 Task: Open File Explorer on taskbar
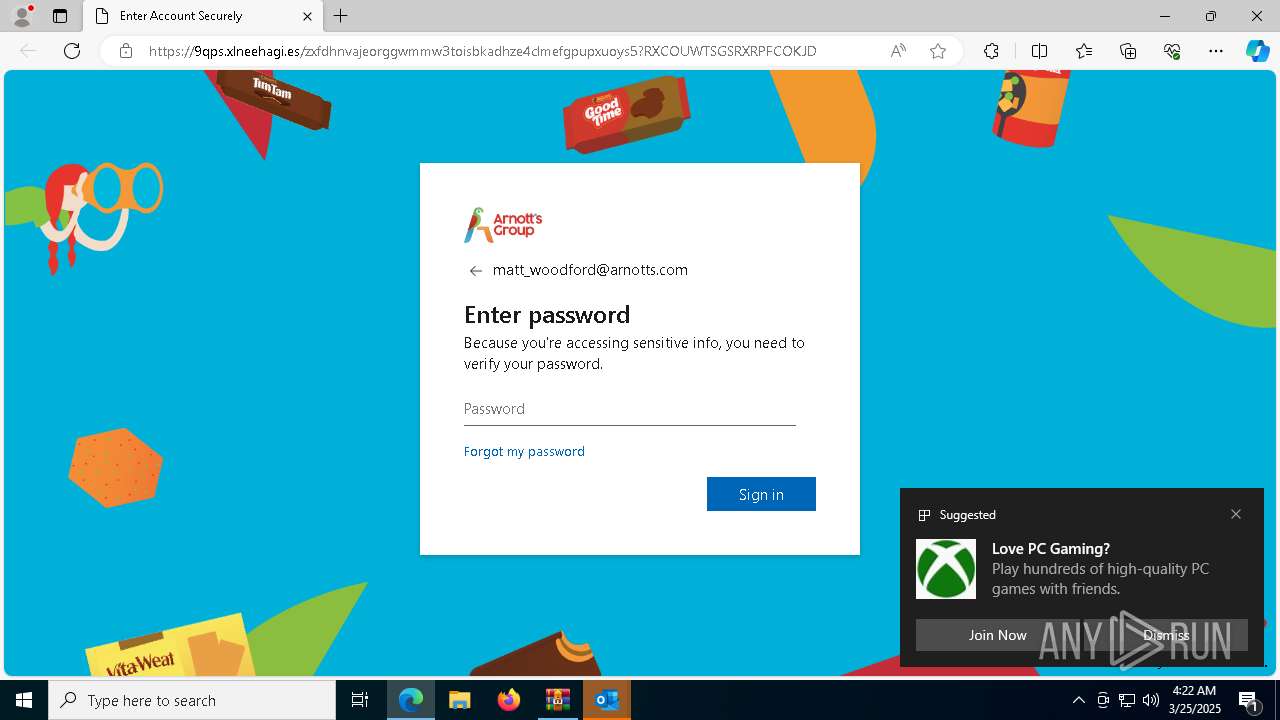pyautogui.click(x=460, y=700)
